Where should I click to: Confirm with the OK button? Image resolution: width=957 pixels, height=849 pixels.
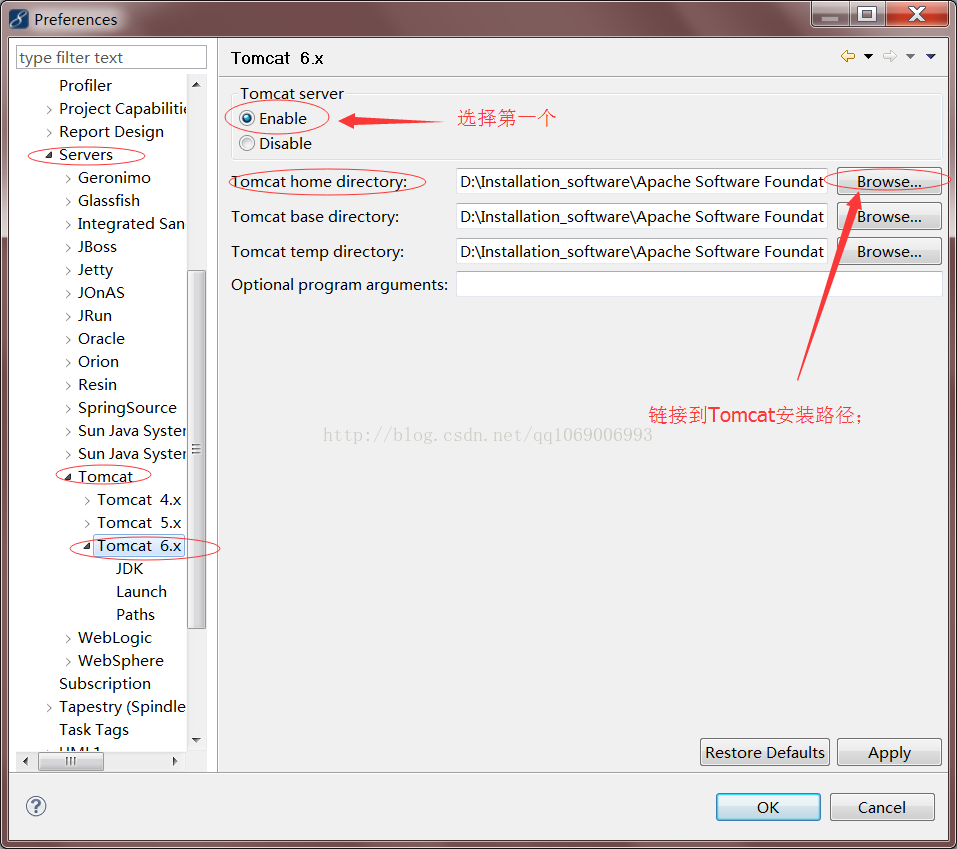tap(768, 807)
